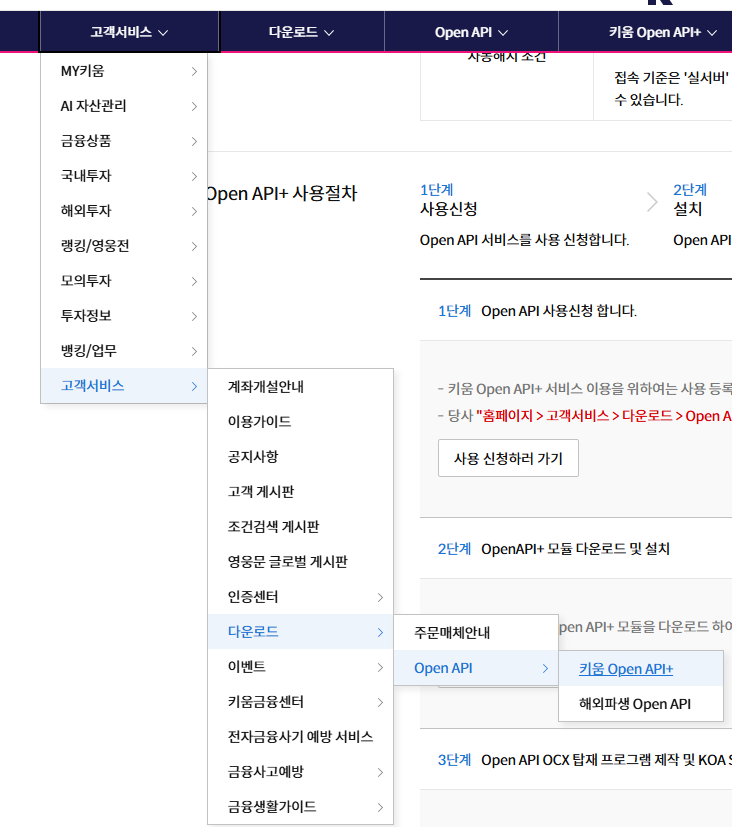Go to 계좌개설안내 submenu item
732x827 pixels.
pyautogui.click(x=301, y=387)
